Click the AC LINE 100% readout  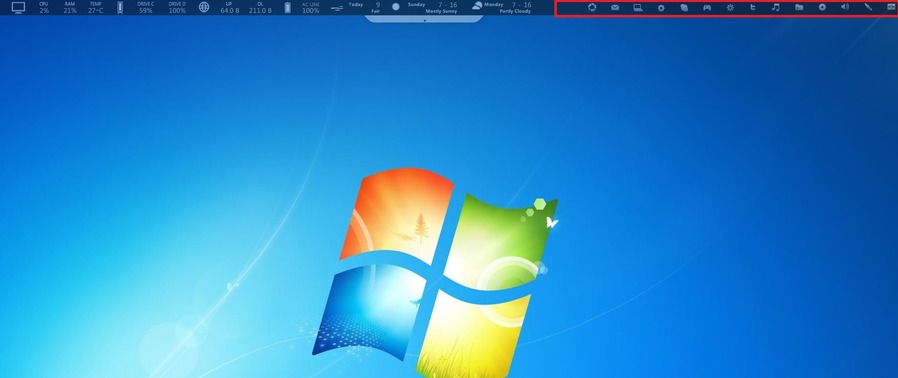pos(310,7)
